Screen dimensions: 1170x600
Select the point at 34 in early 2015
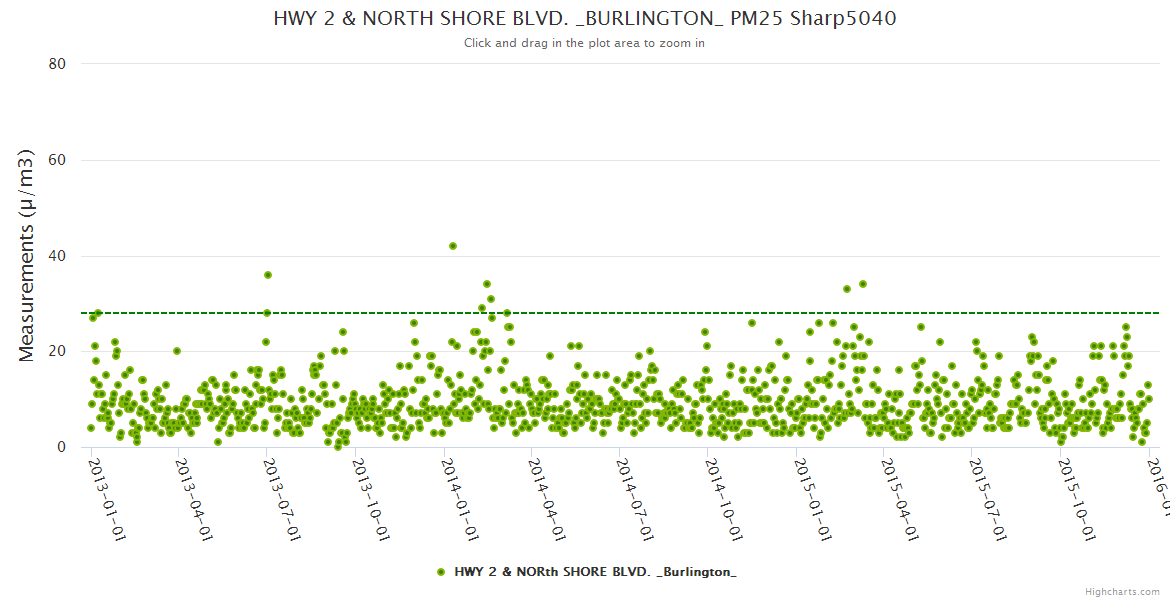coord(863,284)
